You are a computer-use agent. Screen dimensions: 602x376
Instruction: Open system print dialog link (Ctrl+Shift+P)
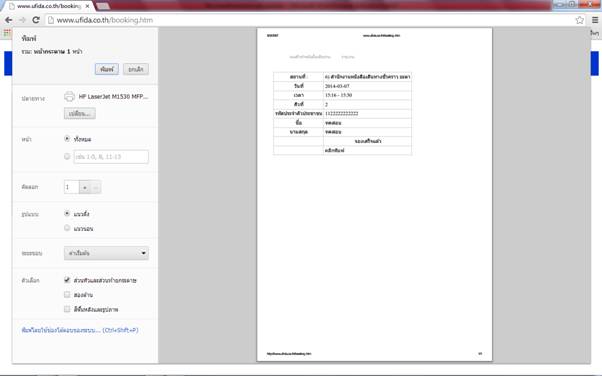click(80, 330)
